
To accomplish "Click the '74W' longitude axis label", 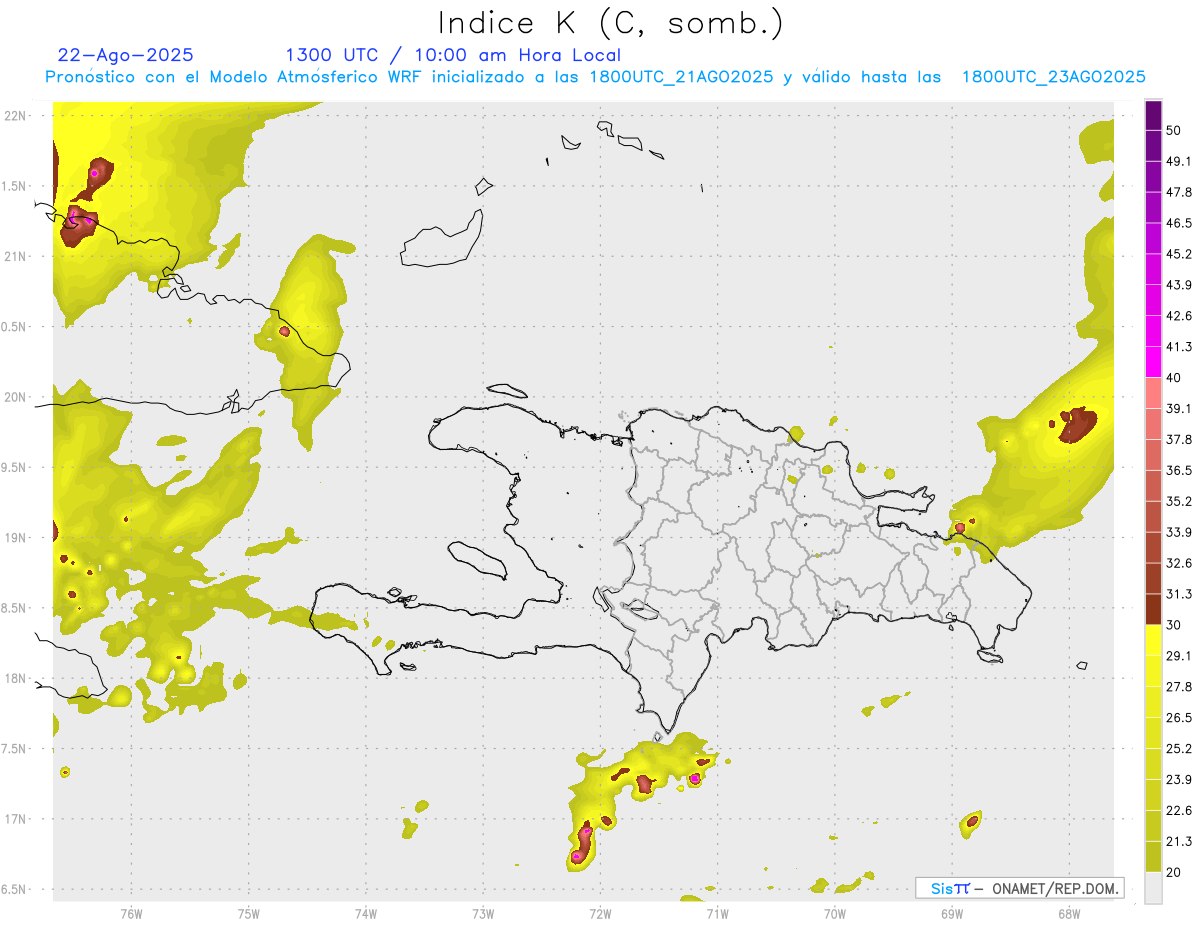I will coord(365,913).
